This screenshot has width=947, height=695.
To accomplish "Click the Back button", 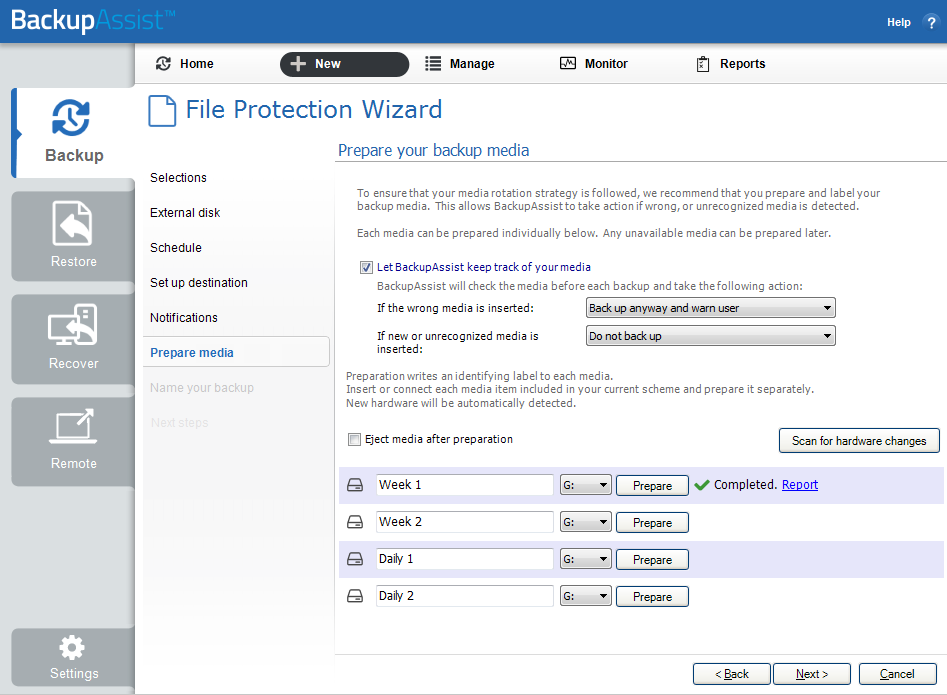I will click(731, 674).
